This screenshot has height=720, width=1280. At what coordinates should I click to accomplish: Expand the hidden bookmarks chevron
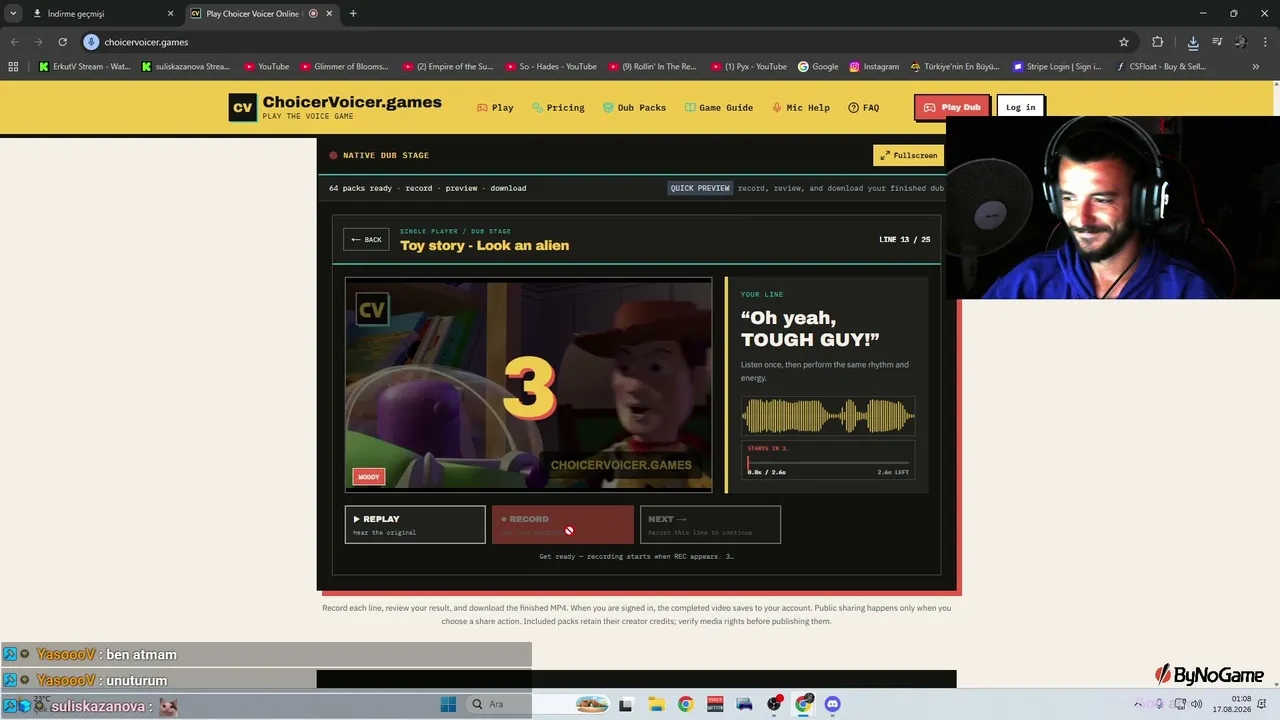pos(1256,67)
